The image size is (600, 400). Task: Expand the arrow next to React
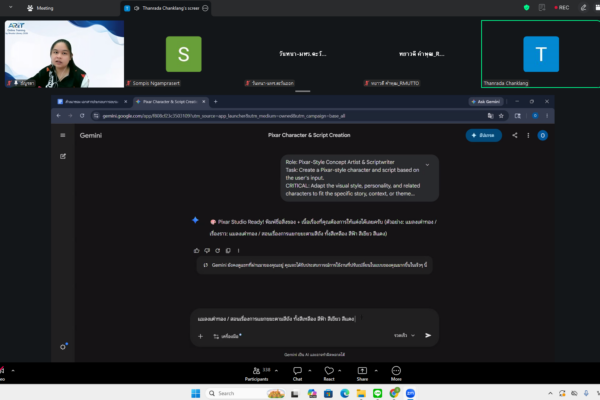(339, 371)
